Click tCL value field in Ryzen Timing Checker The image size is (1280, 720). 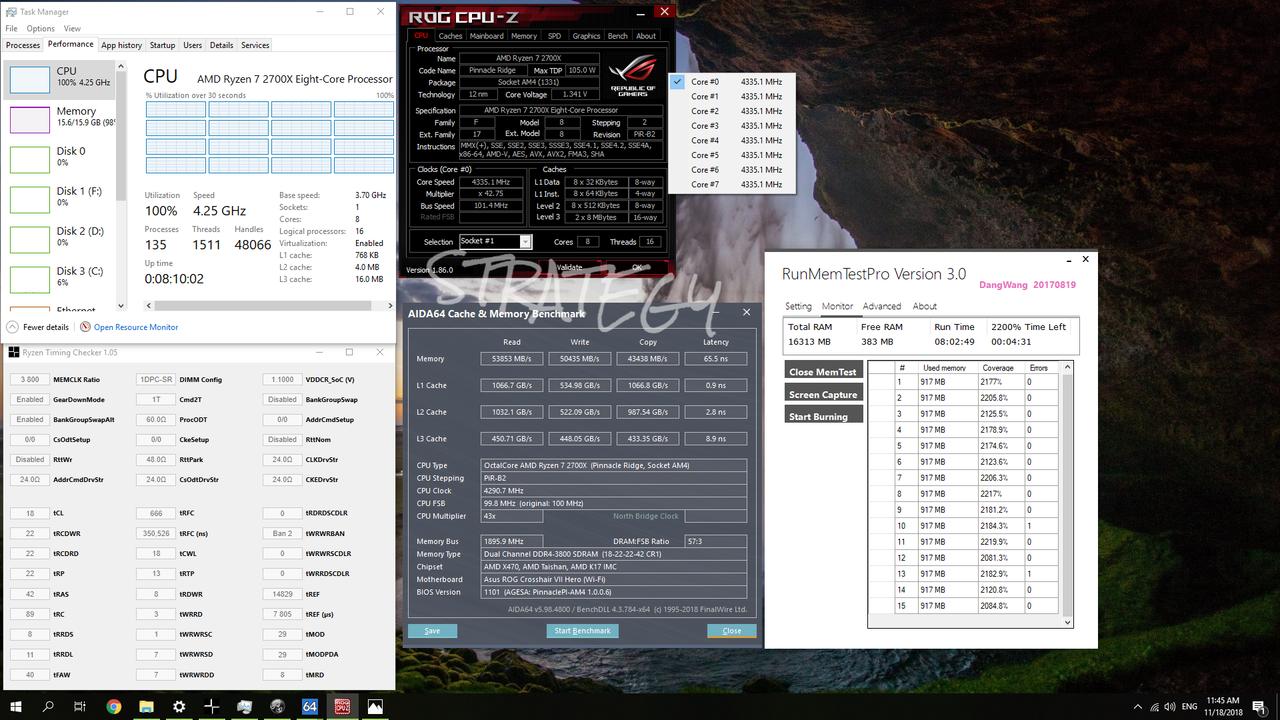(x=30, y=513)
